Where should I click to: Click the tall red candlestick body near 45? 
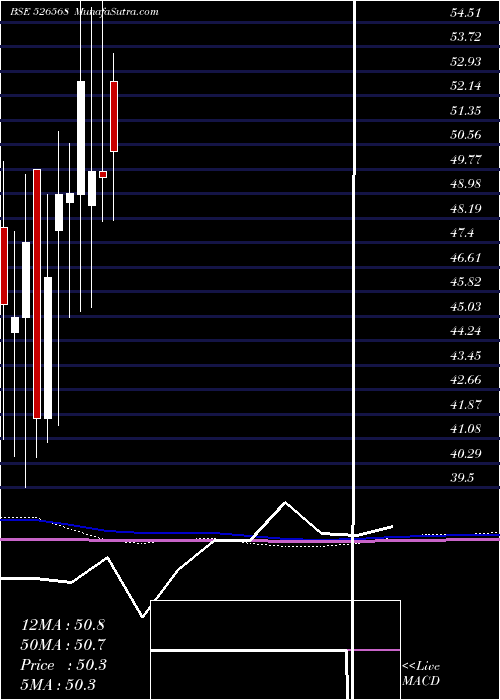point(37,294)
